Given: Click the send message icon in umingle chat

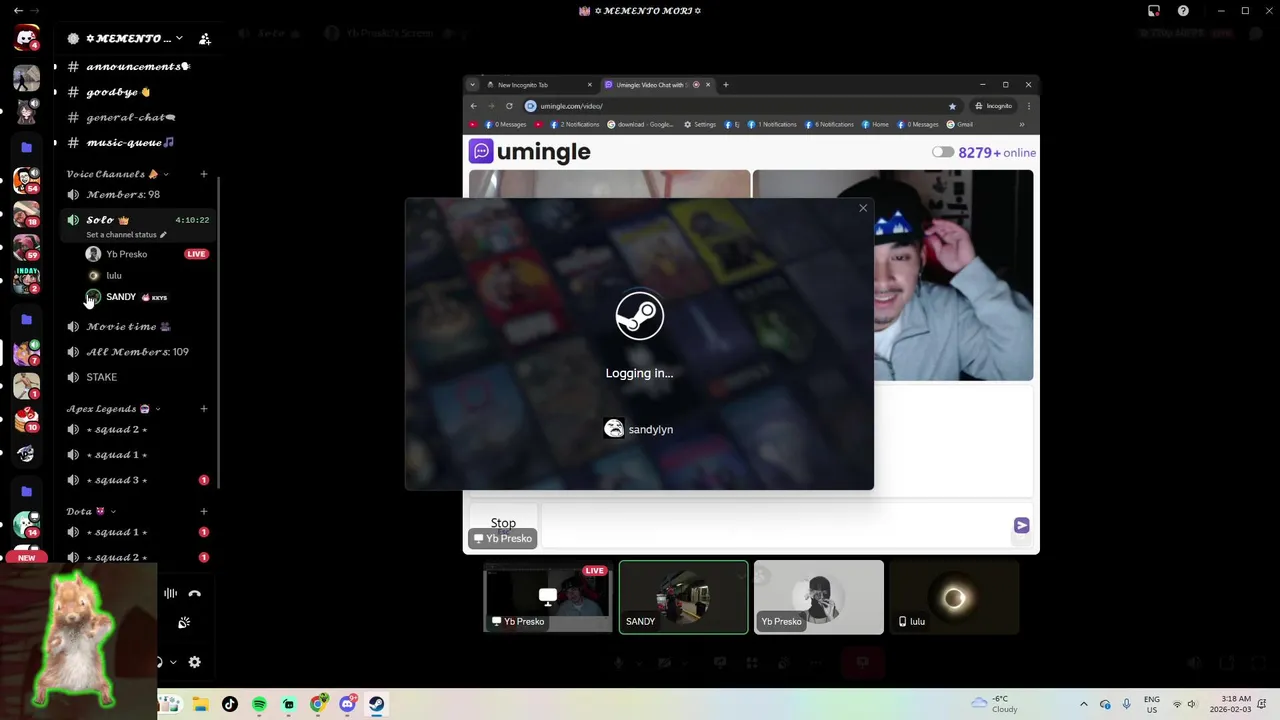Looking at the screenshot, I should click(x=1021, y=525).
